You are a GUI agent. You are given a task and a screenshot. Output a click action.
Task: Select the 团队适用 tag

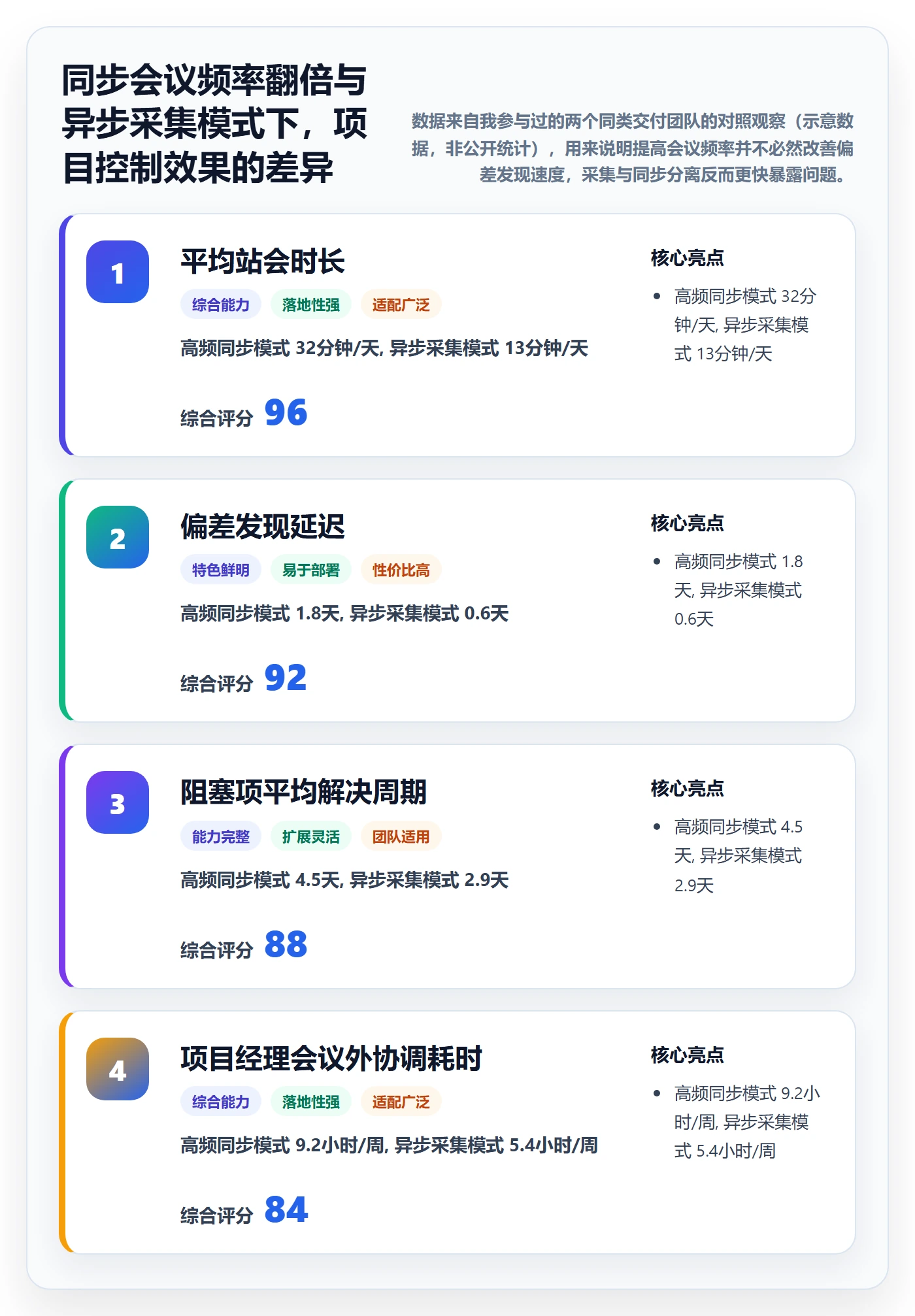click(401, 836)
